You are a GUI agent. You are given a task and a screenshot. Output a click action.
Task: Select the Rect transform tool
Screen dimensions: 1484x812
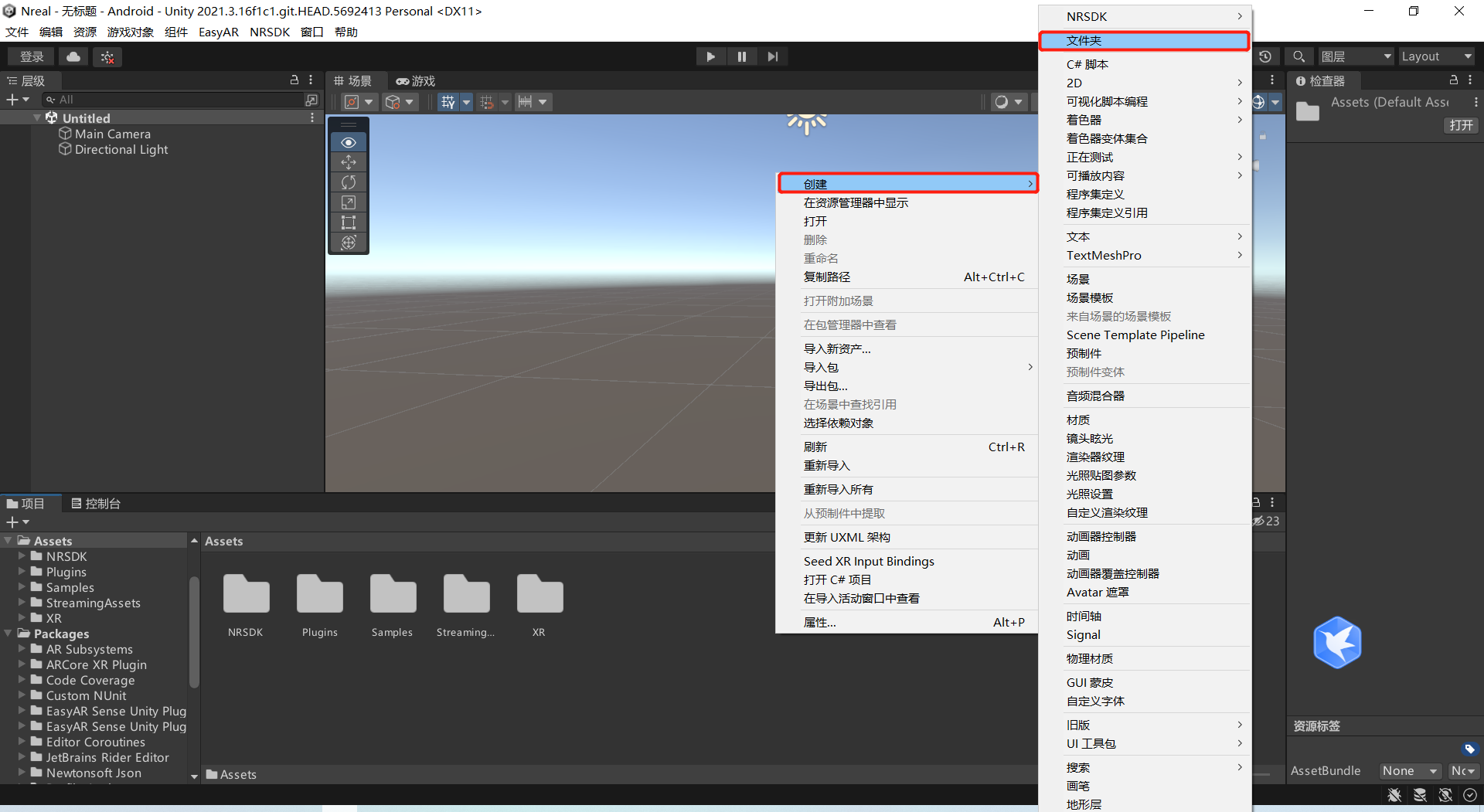click(x=349, y=223)
